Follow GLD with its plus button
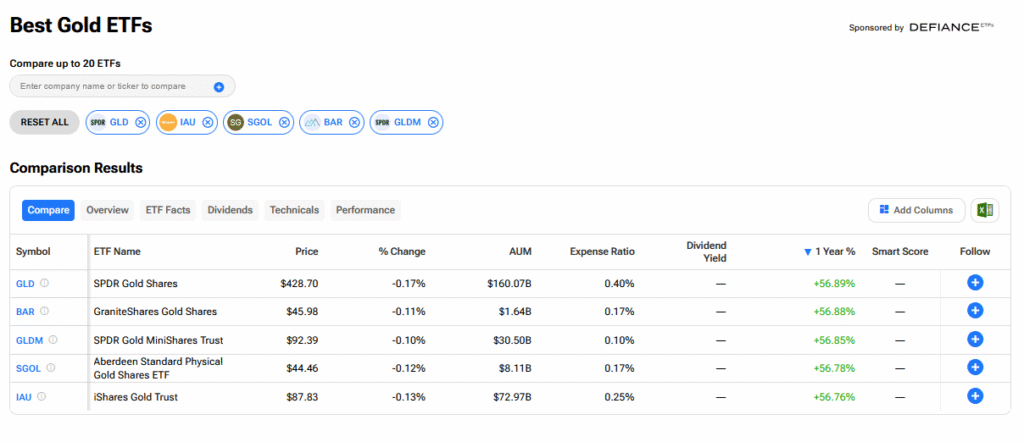 [x=975, y=283]
